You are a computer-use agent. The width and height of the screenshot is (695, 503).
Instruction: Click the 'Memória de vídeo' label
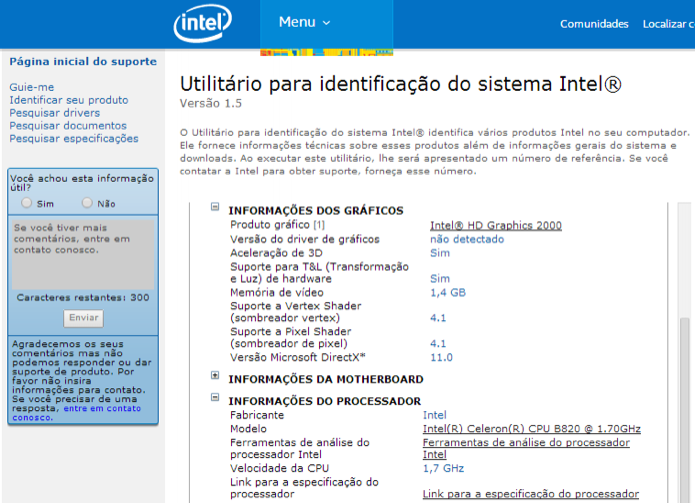[x=277, y=292]
